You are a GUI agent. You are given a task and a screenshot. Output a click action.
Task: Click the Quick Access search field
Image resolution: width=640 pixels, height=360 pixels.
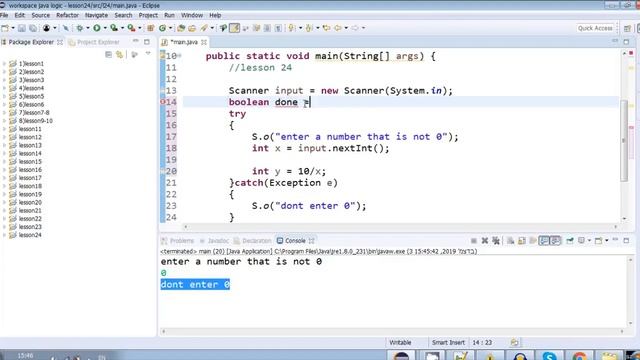[x=595, y=28]
